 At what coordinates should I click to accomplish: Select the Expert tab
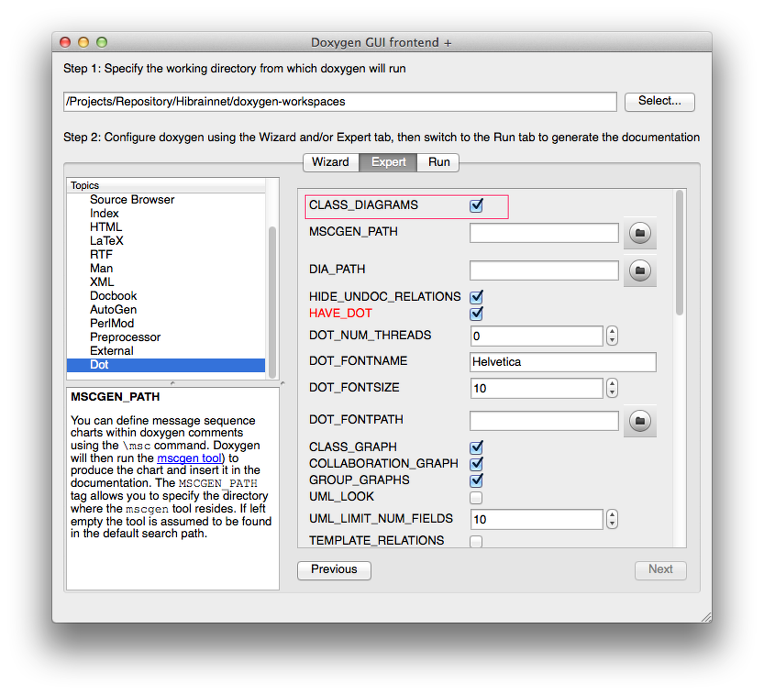[x=388, y=162]
